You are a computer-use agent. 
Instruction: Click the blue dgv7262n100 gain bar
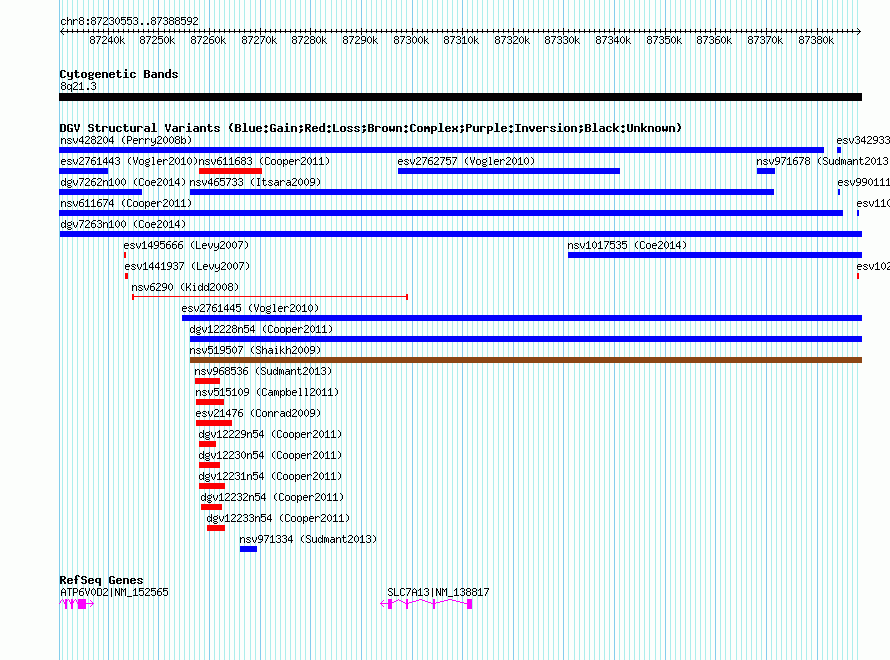tap(101, 192)
